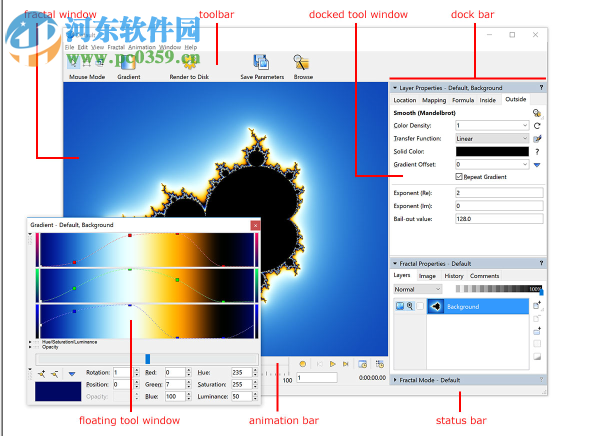Open the History tab in Fractal Properties
Image resolution: width=600 pixels, height=436 pixels.
[x=454, y=276]
